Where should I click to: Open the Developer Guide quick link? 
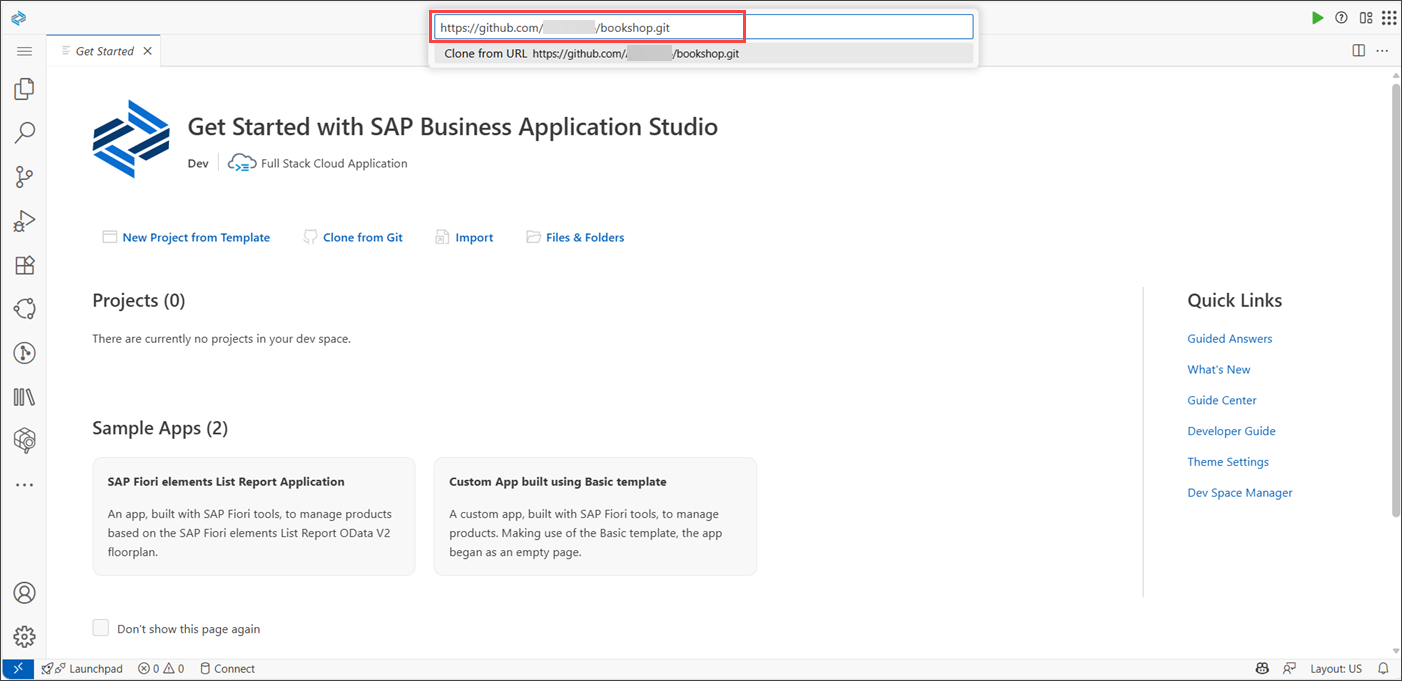click(1231, 431)
